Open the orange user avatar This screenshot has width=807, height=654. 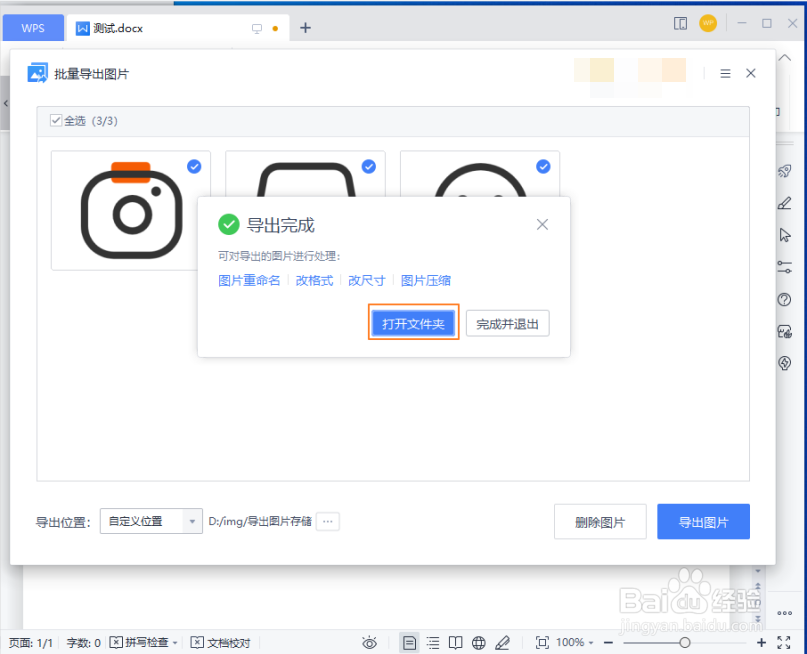tap(708, 23)
